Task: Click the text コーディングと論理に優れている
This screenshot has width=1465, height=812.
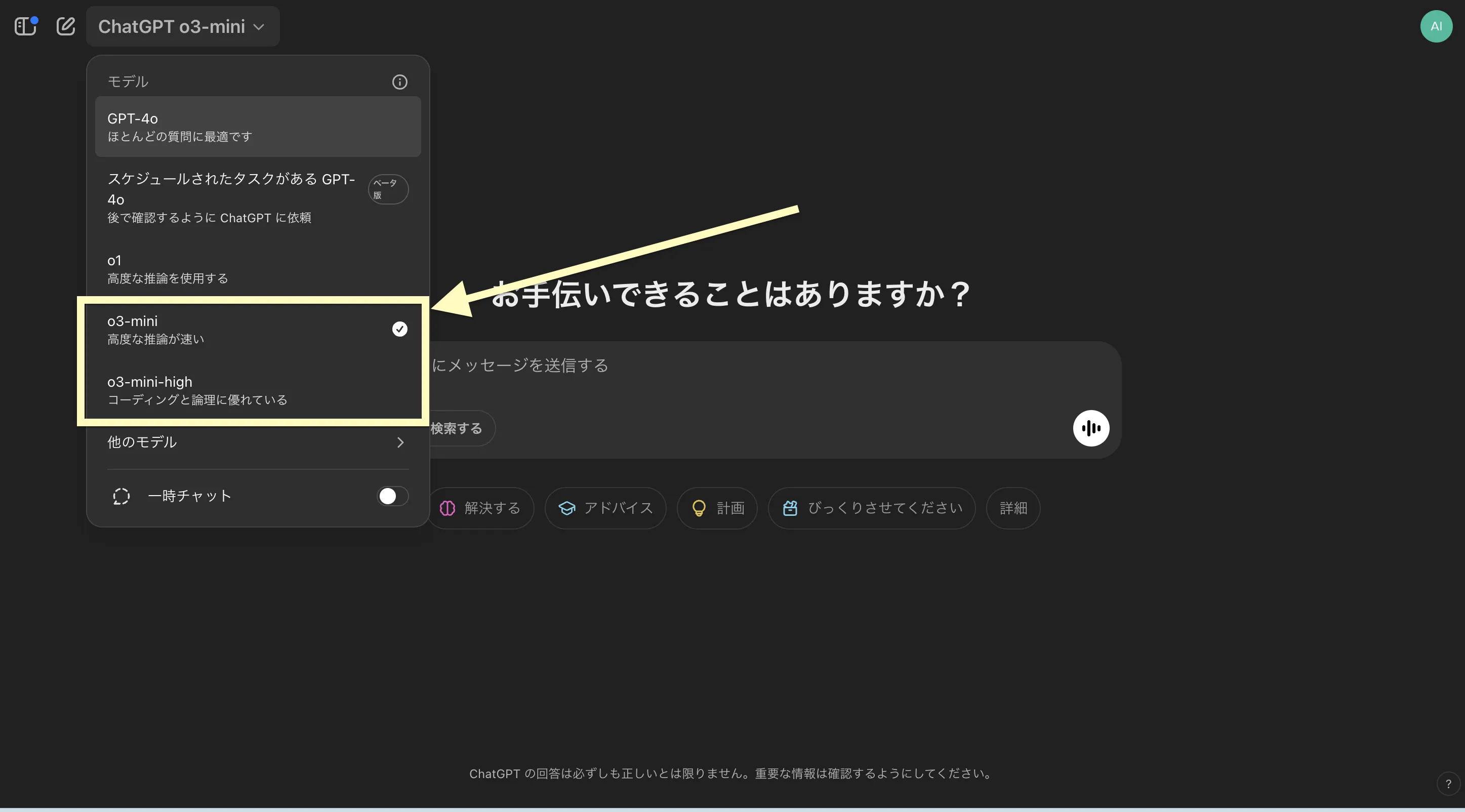Action: [197, 400]
